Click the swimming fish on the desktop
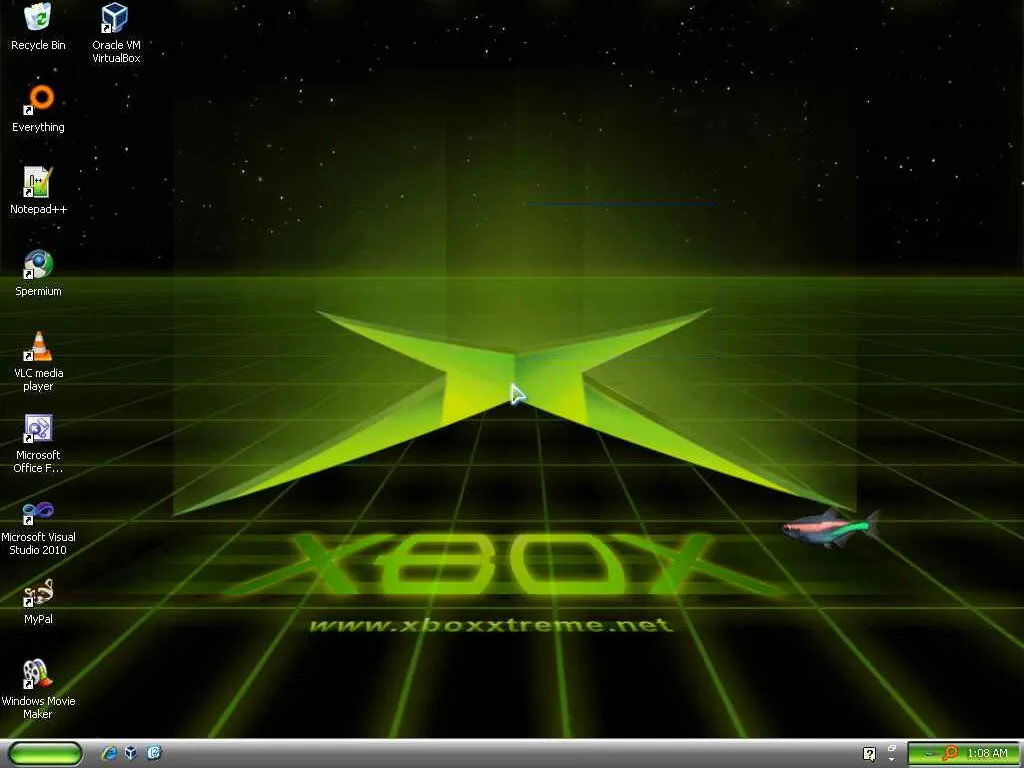The image size is (1024, 768). 831,528
